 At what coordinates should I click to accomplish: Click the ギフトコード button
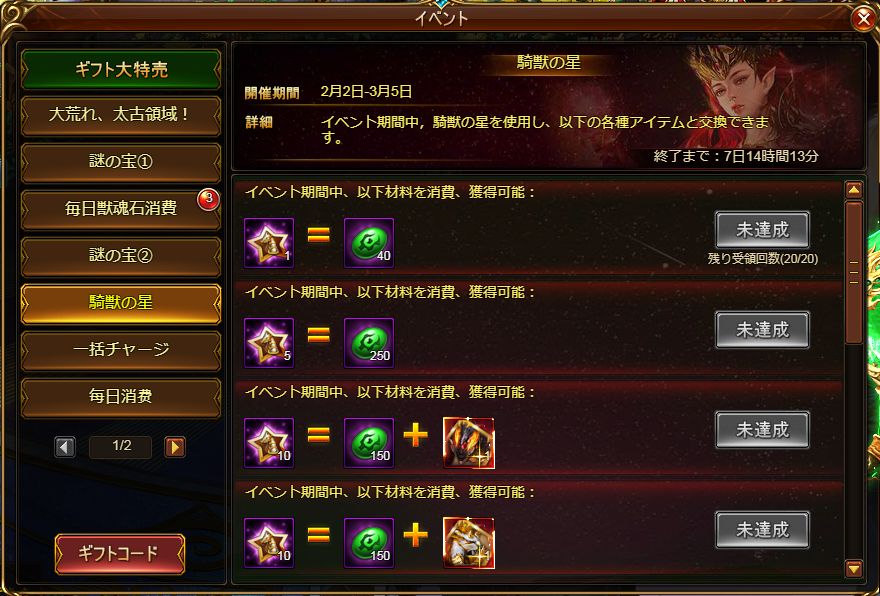pos(120,554)
